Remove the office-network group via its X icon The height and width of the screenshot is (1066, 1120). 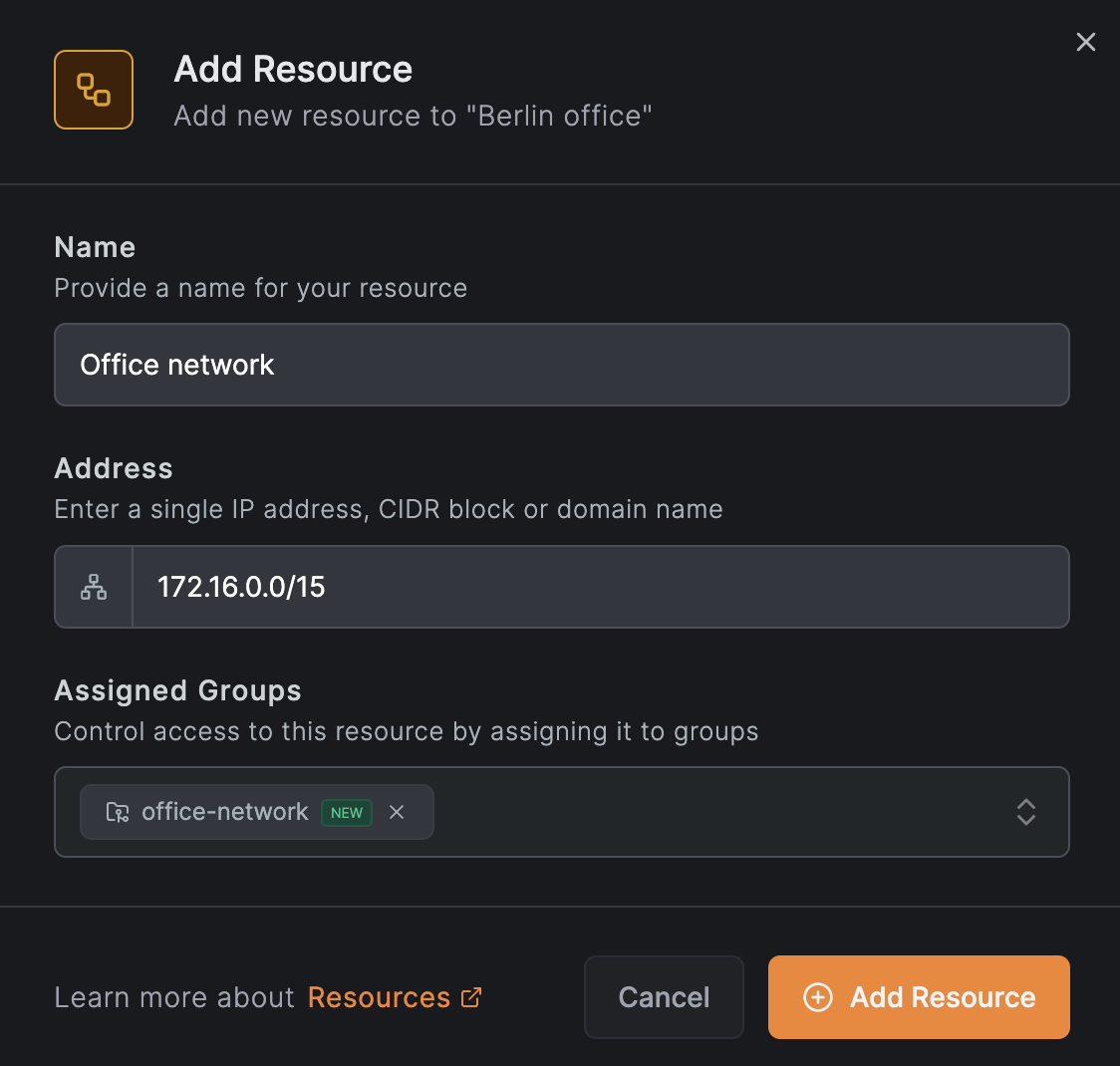(397, 812)
